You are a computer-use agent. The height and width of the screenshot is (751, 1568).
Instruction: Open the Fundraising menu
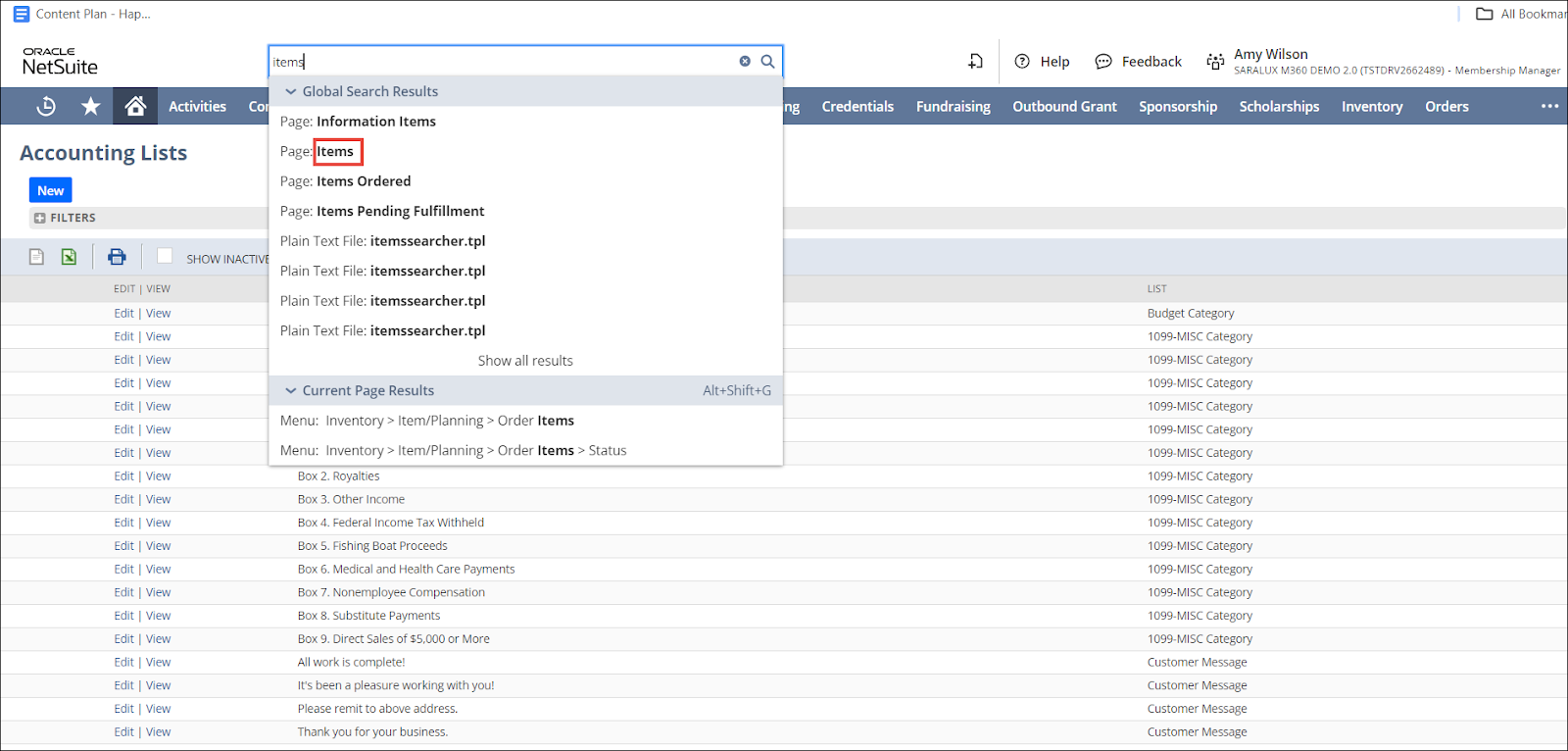pos(953,106)
